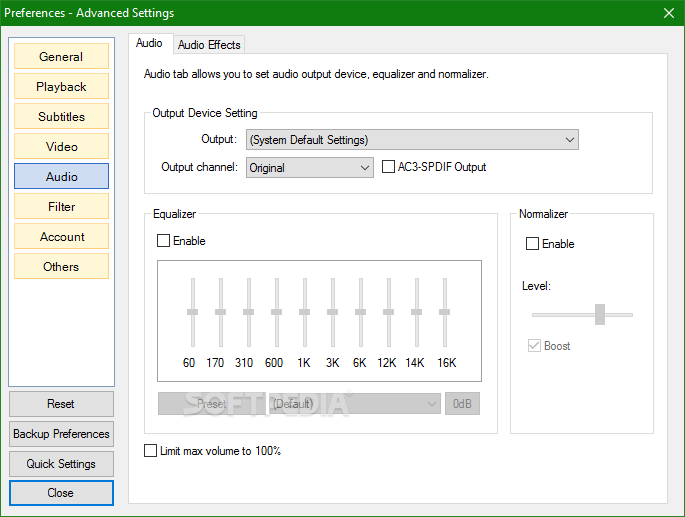The width and height of the screenshot is (685, 517).
Task: Click the Normalizer Level slider handle
Action: click(600, 315)
